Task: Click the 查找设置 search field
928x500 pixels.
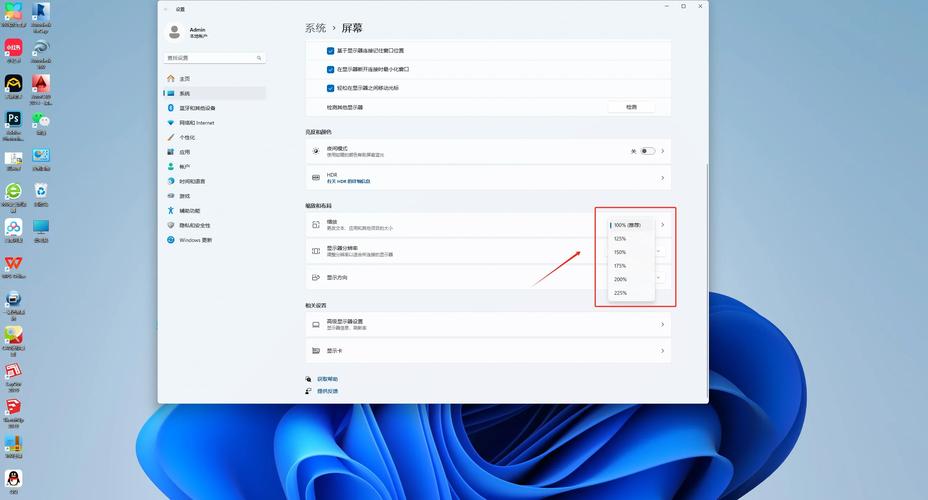Action: coord(213,59)
